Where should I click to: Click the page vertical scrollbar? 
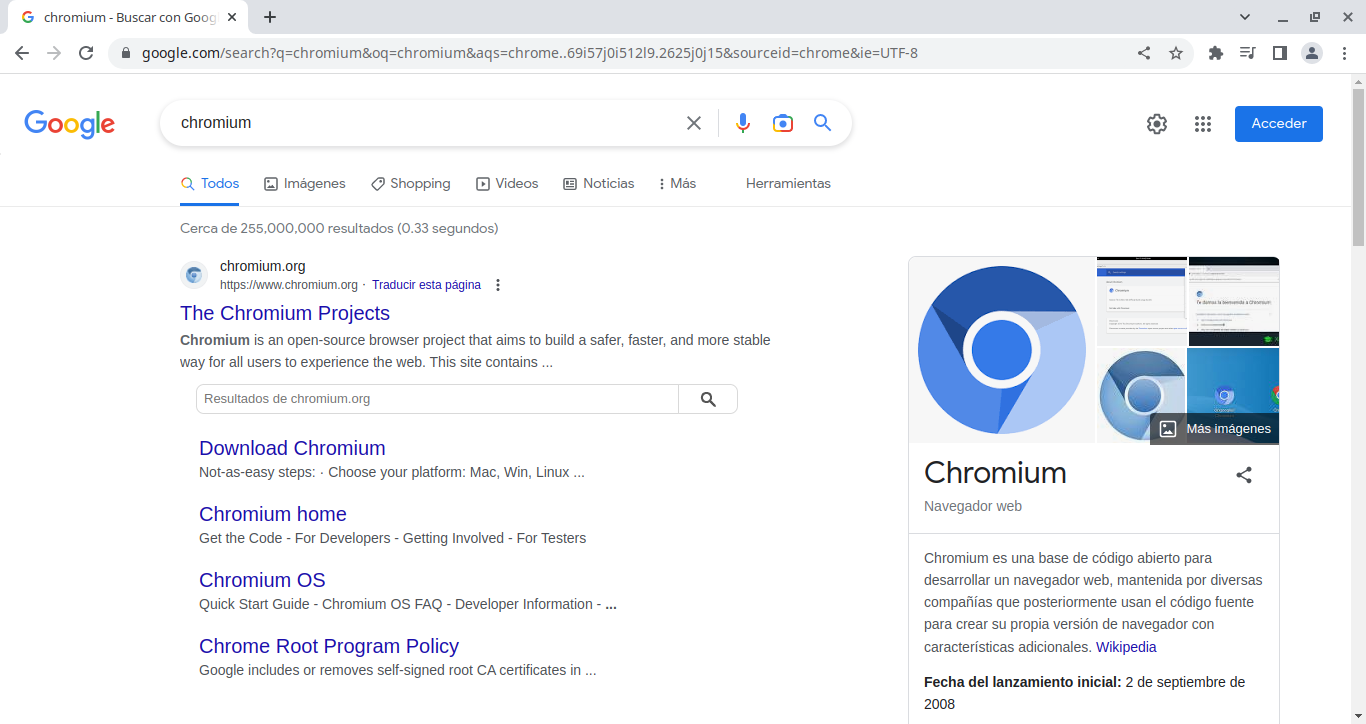[1358, 167]
